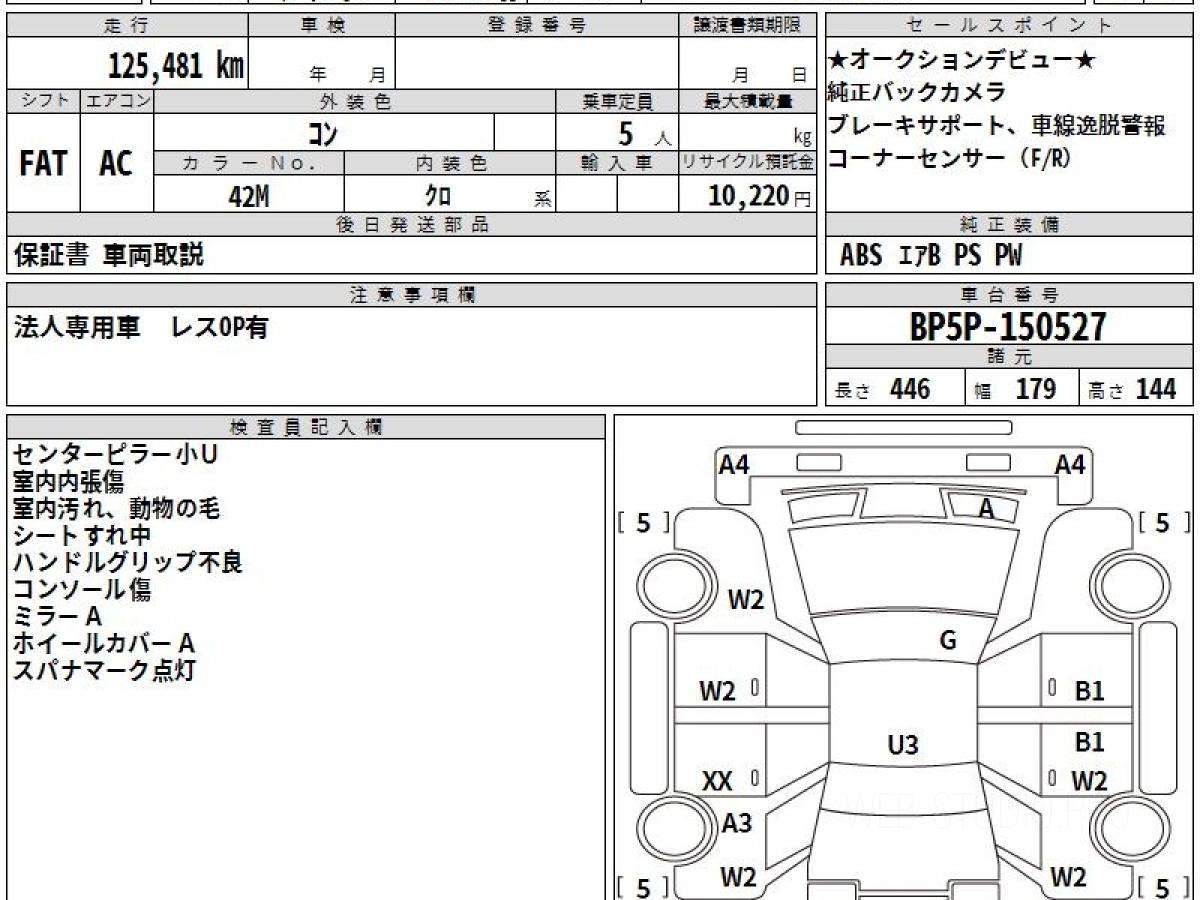Click the inspector note センターピラー小U

coord(115,455)
